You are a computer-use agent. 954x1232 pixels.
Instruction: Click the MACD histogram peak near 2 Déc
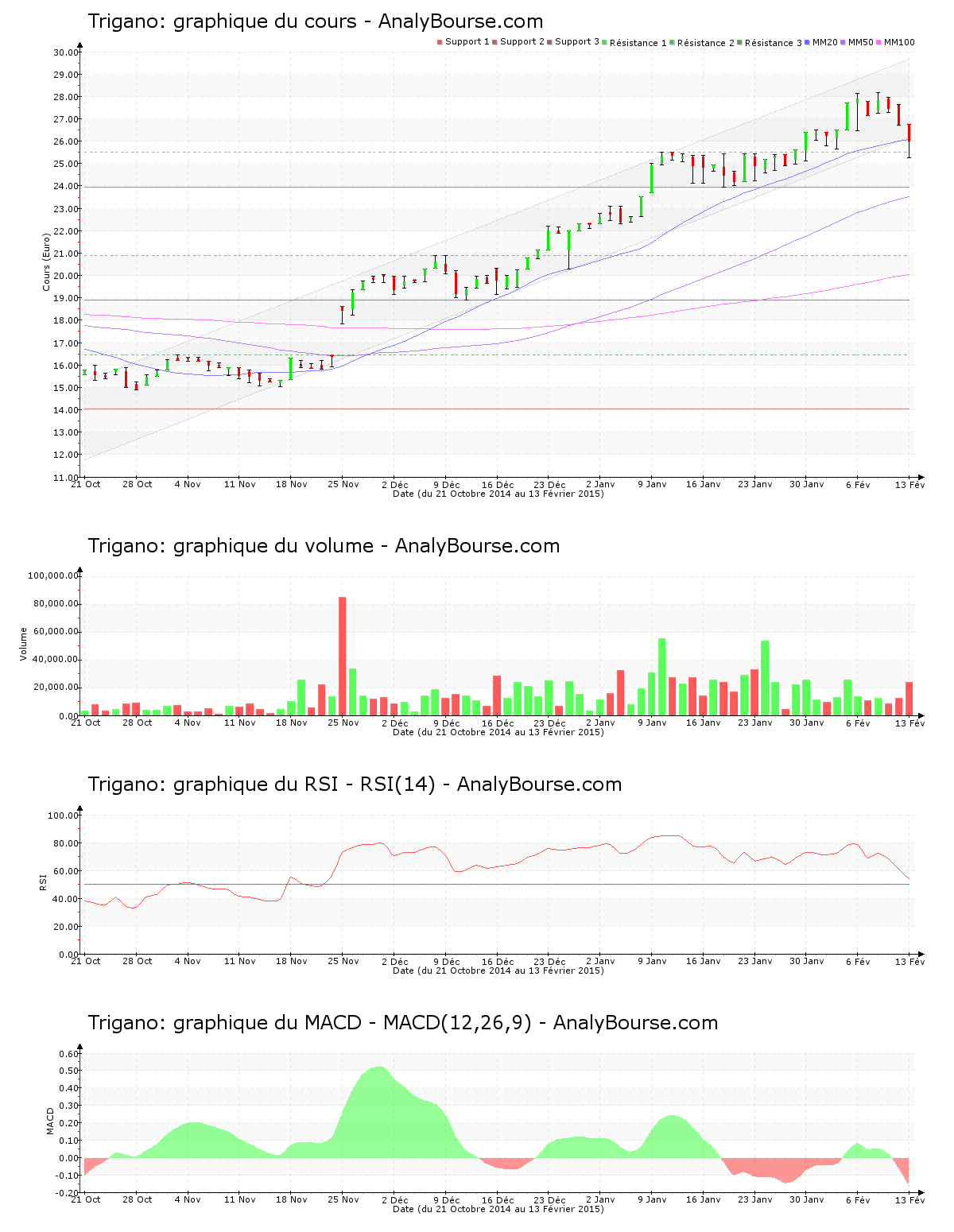pos(379,1112)
